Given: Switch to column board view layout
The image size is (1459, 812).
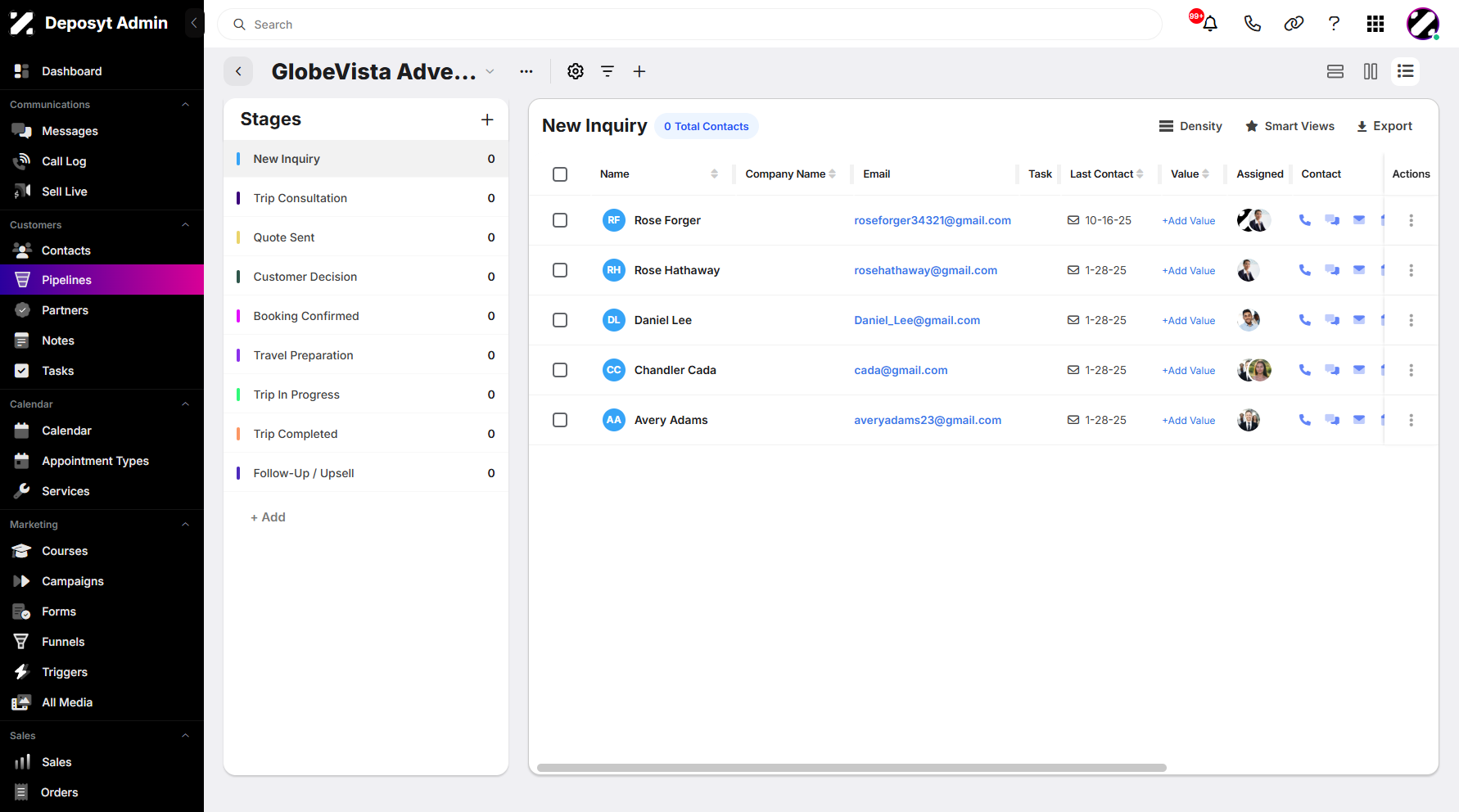Looking at the screenshot, I should [1371, 71].
